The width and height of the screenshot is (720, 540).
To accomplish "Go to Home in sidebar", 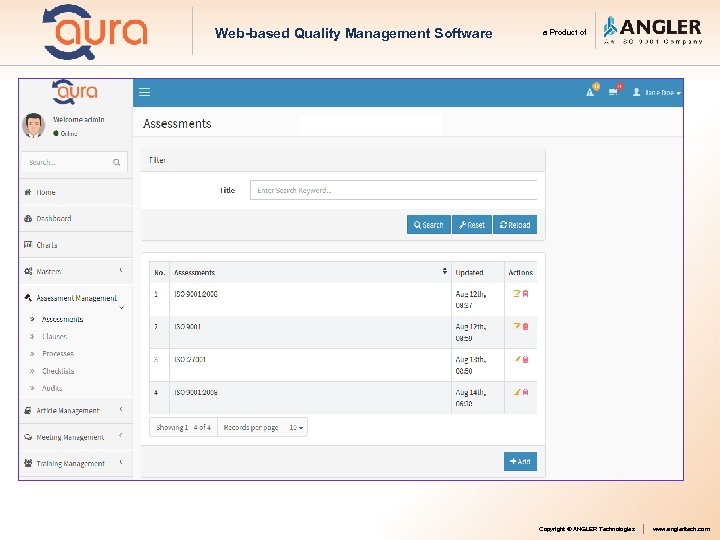I will coord(76,192).
